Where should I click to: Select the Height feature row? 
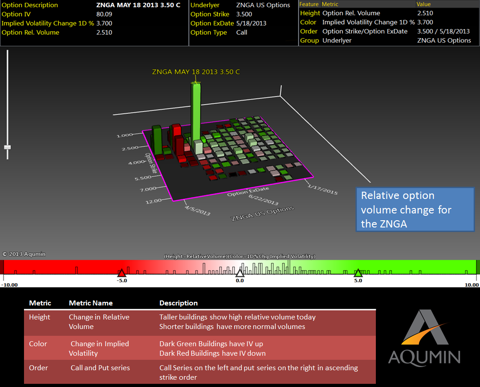389,13
